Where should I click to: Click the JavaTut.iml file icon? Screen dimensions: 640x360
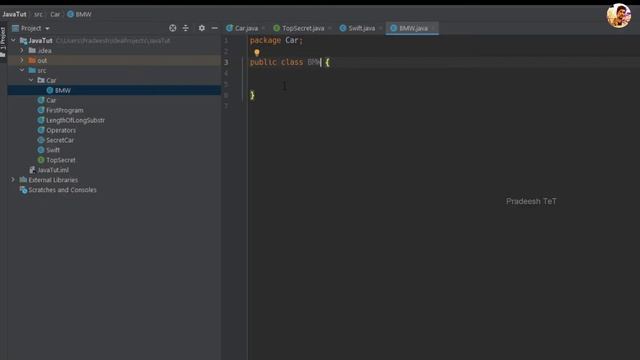(32, 170)
